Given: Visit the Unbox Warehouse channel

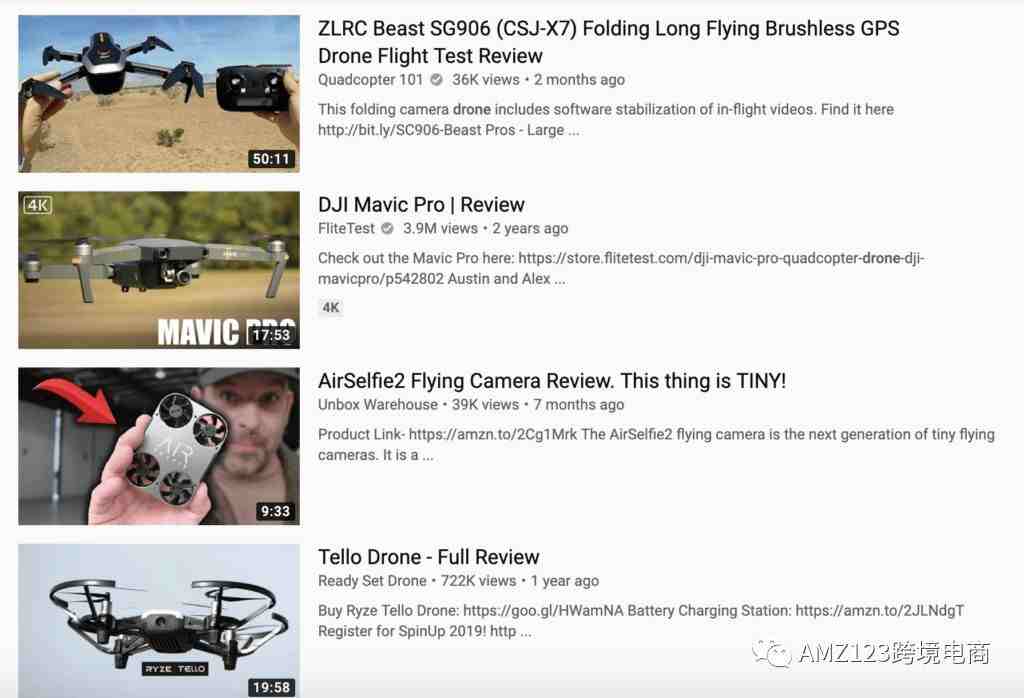Looking at the screenshot, I should [377, 405].
